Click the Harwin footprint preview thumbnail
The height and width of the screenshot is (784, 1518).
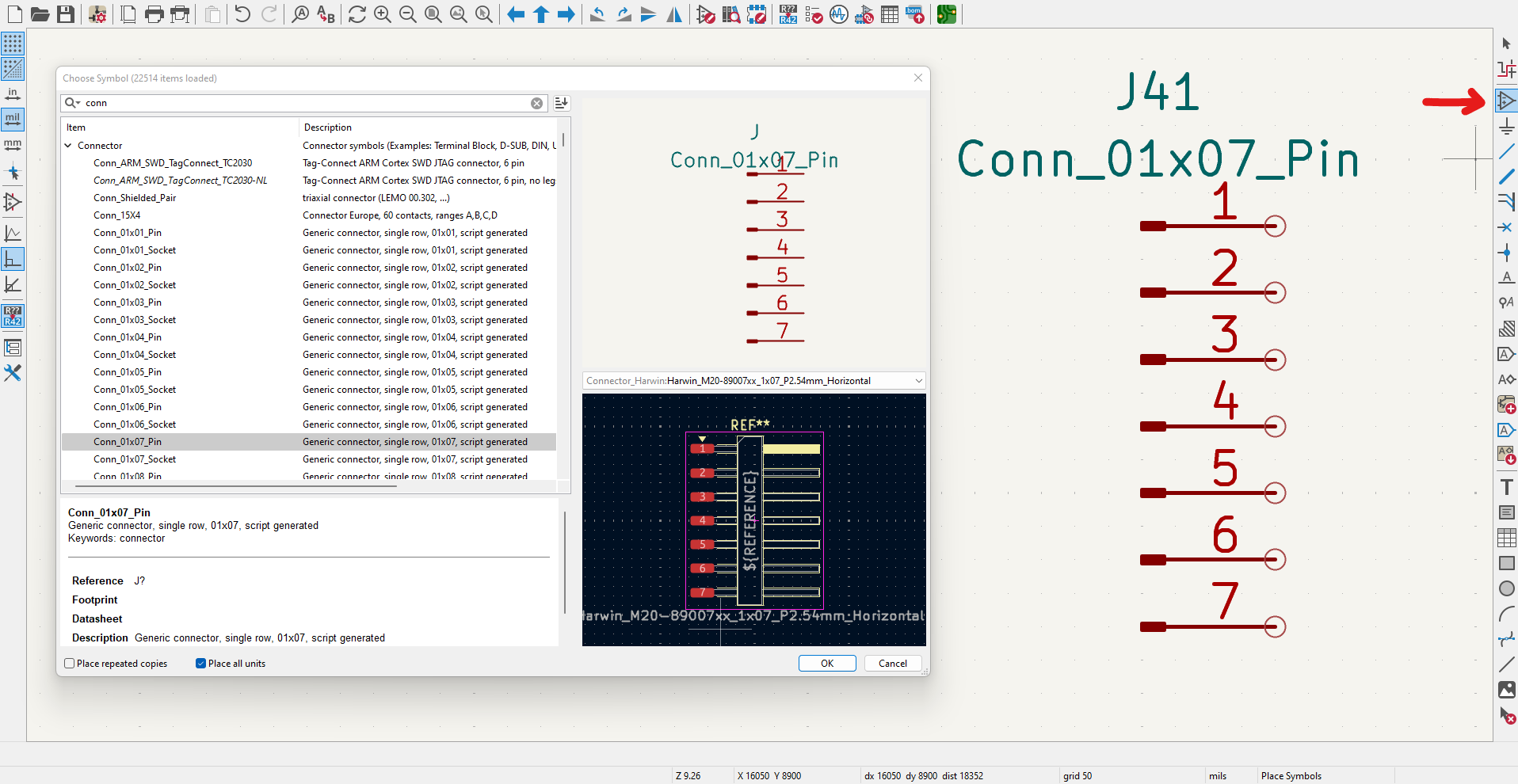pyautogui.click(x=754, y=519)
